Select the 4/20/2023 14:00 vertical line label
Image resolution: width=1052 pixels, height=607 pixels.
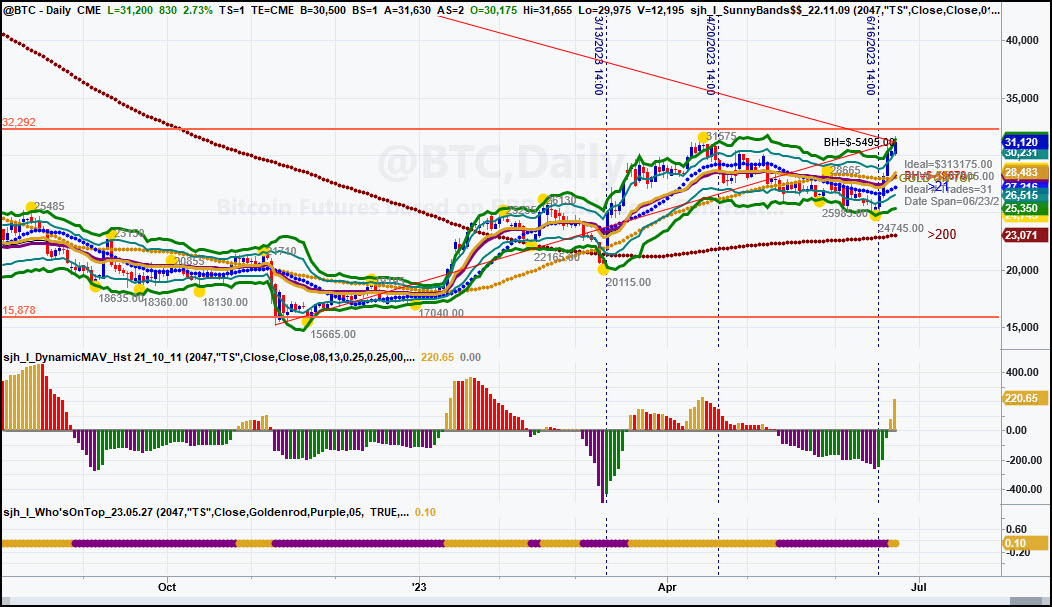(x=711, y=56)
